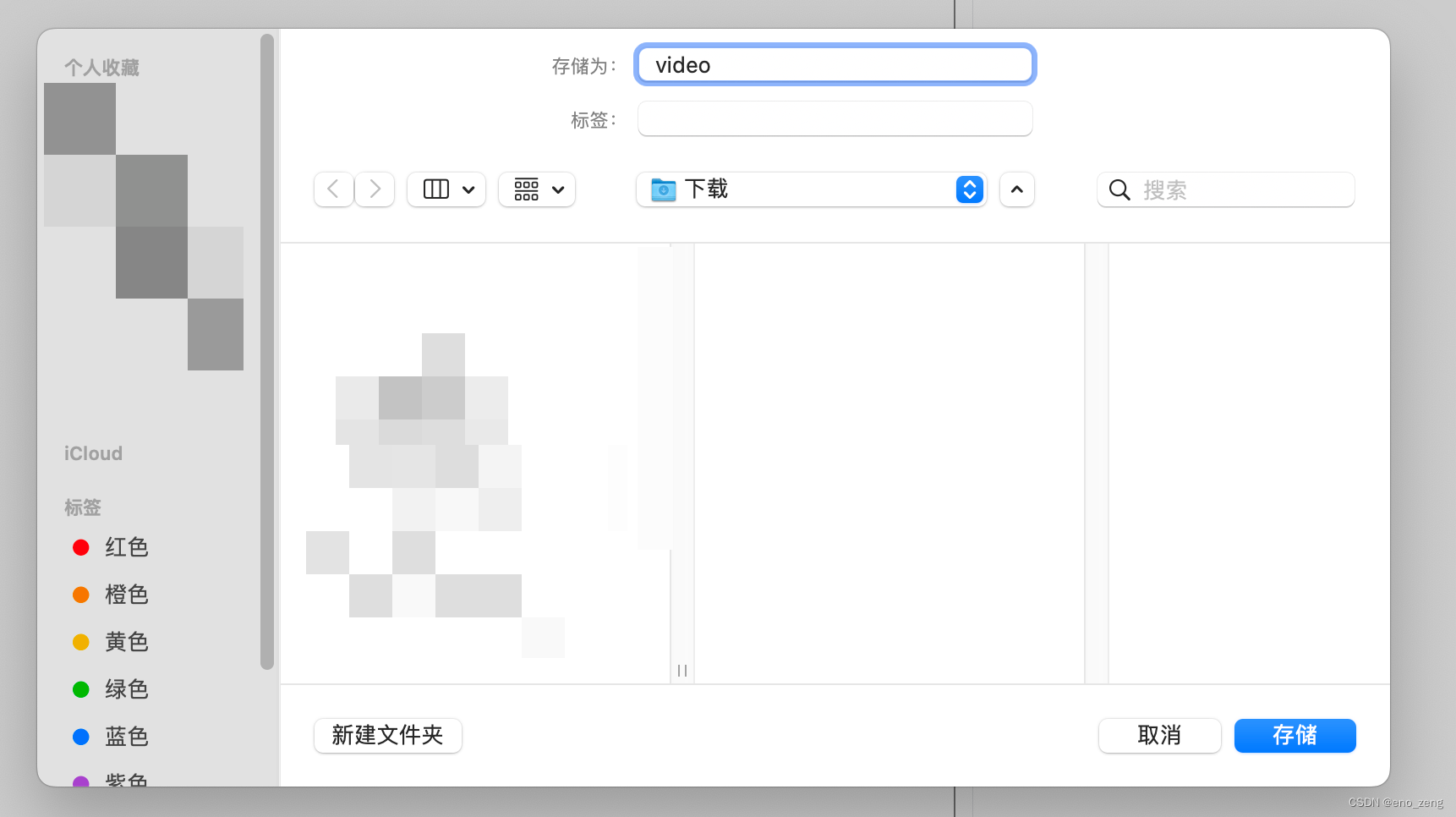Go back with the left arrow button
The image size is (1456, 817).
[334, 189]
